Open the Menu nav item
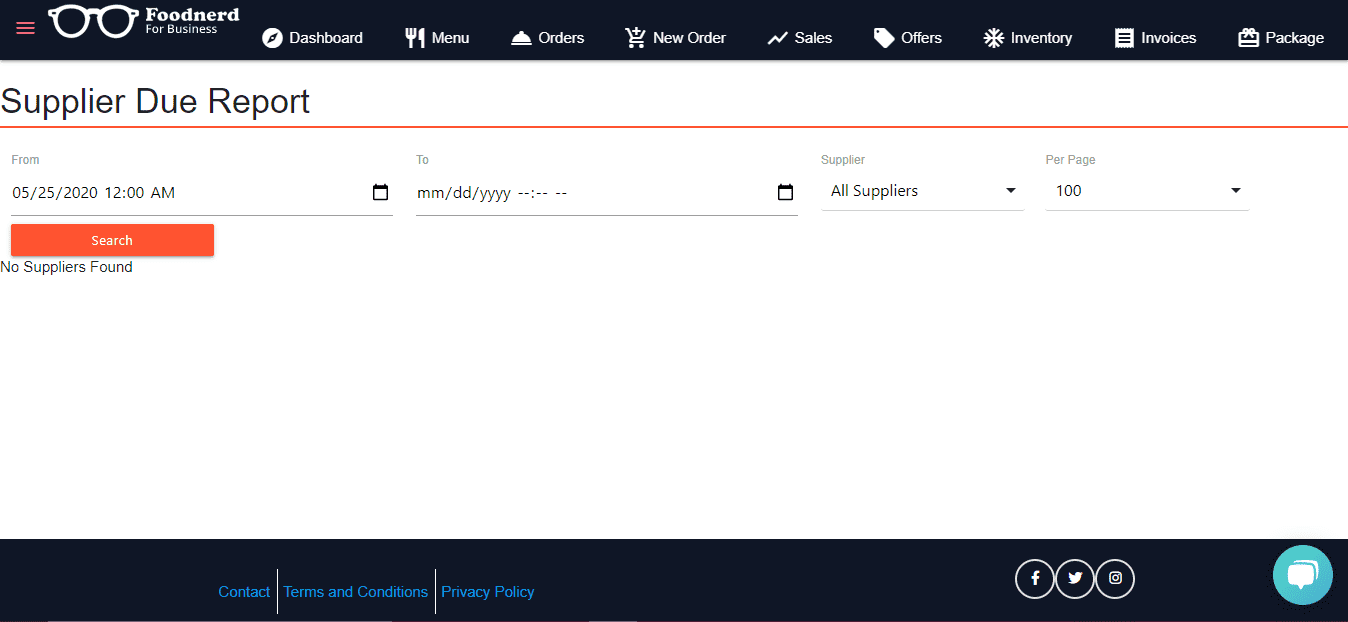 [437, 38]
